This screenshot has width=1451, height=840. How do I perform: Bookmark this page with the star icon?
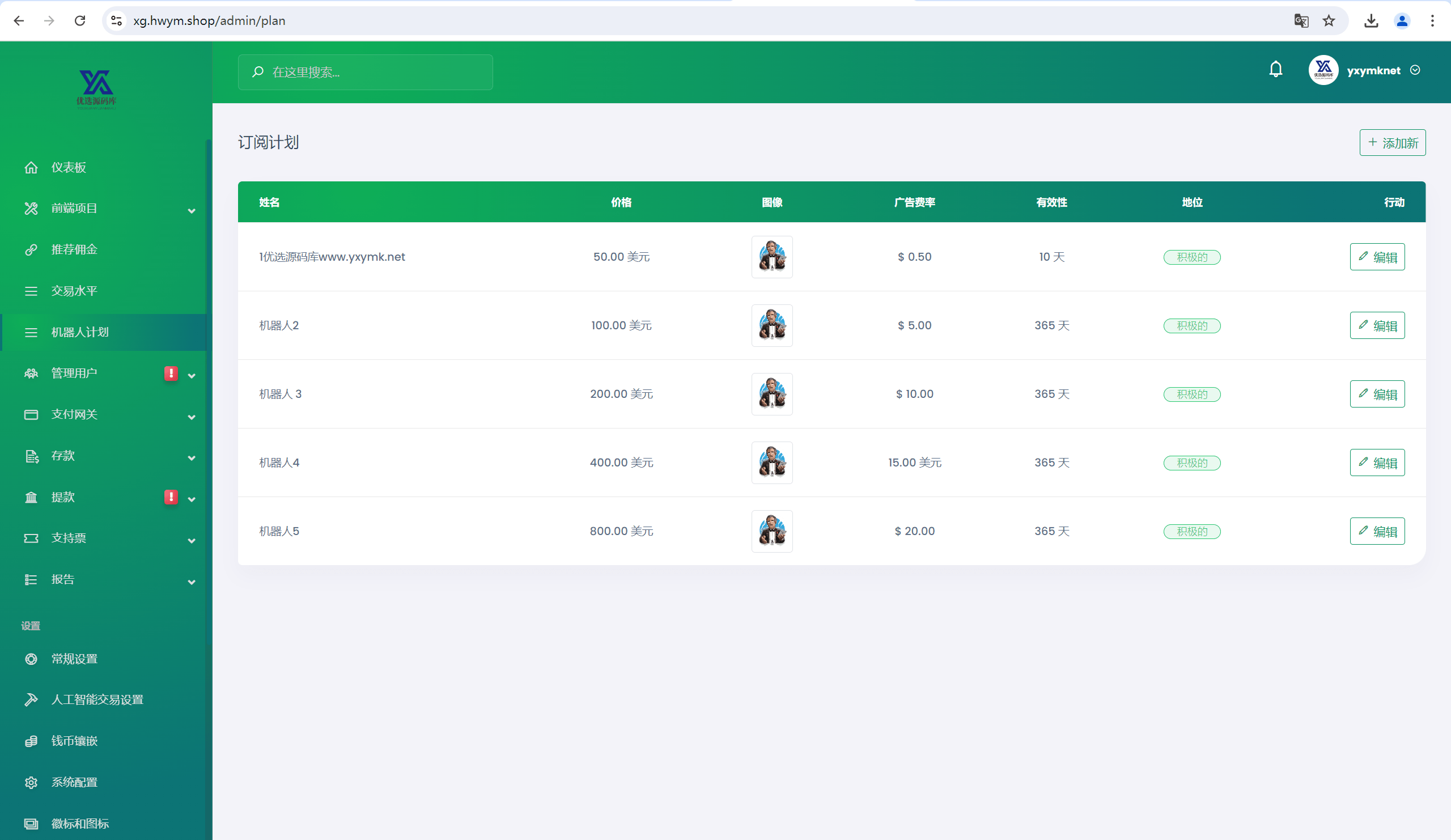point(1329,21)
